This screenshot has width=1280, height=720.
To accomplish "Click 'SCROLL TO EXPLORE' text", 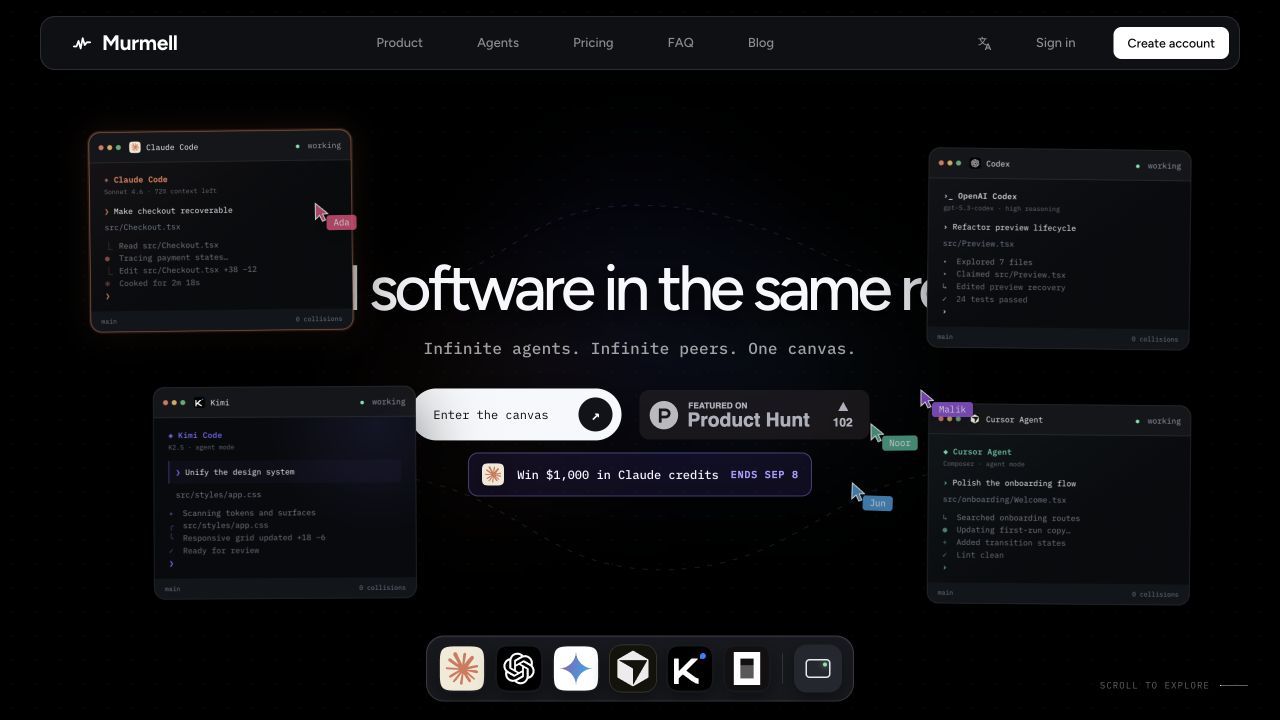I will click(1155, 686).
